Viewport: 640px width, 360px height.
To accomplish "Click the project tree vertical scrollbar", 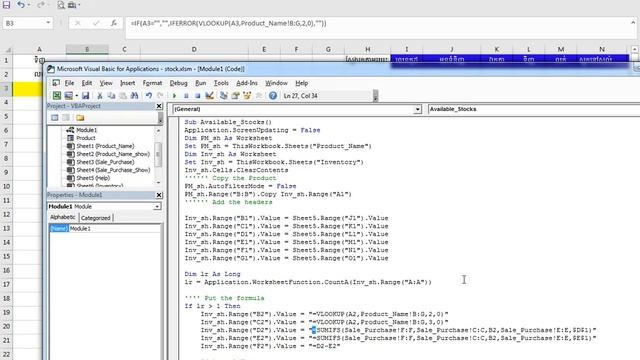I will 158,156.
